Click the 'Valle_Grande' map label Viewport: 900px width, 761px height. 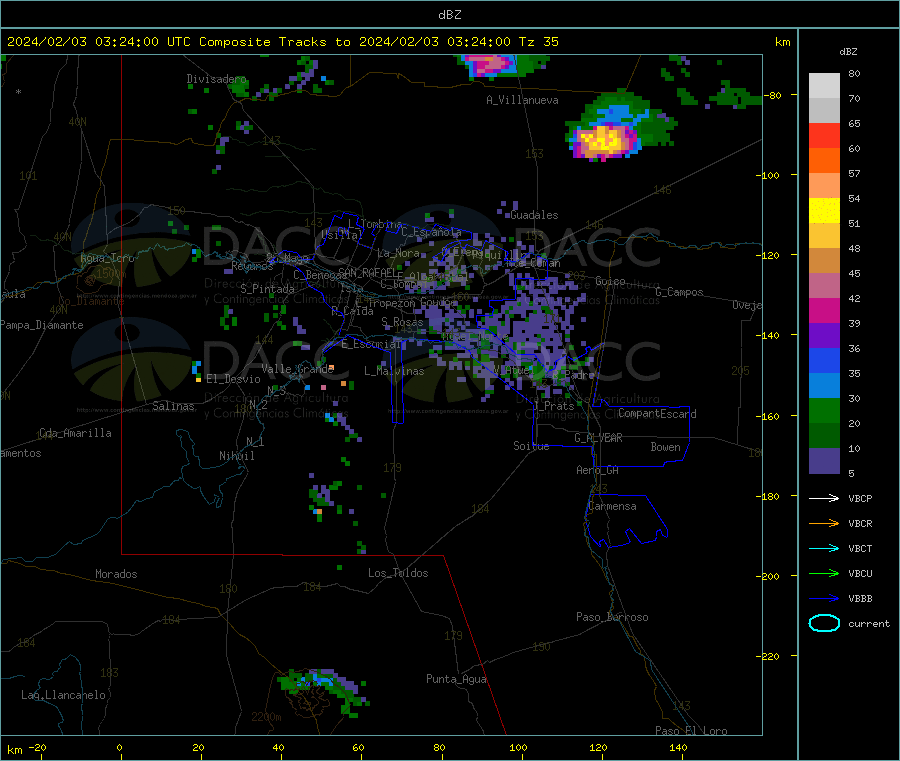[297, 369]
